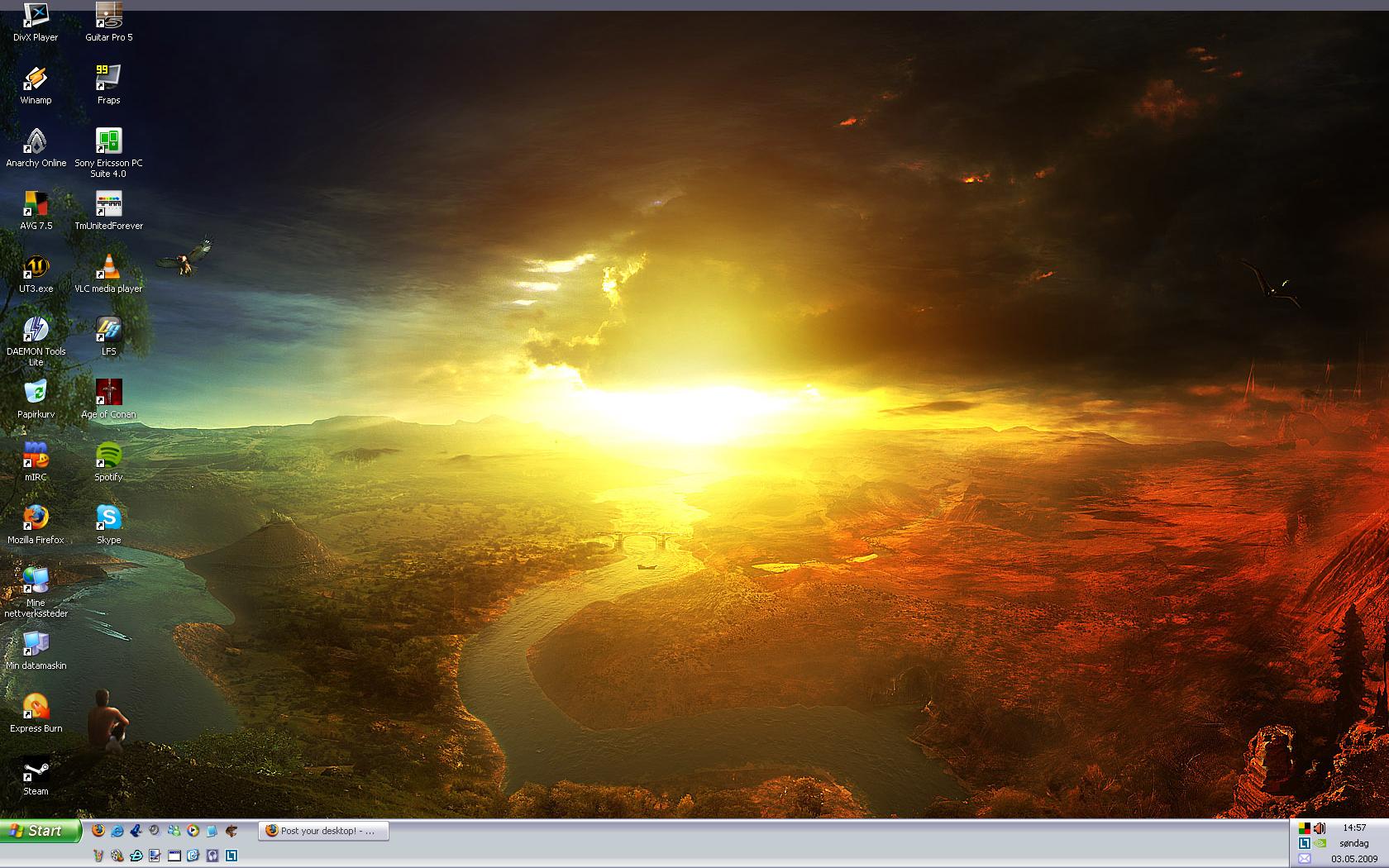
Task: Select the AVG 7.5 desktop icon
Action: (x=36, y=211)
